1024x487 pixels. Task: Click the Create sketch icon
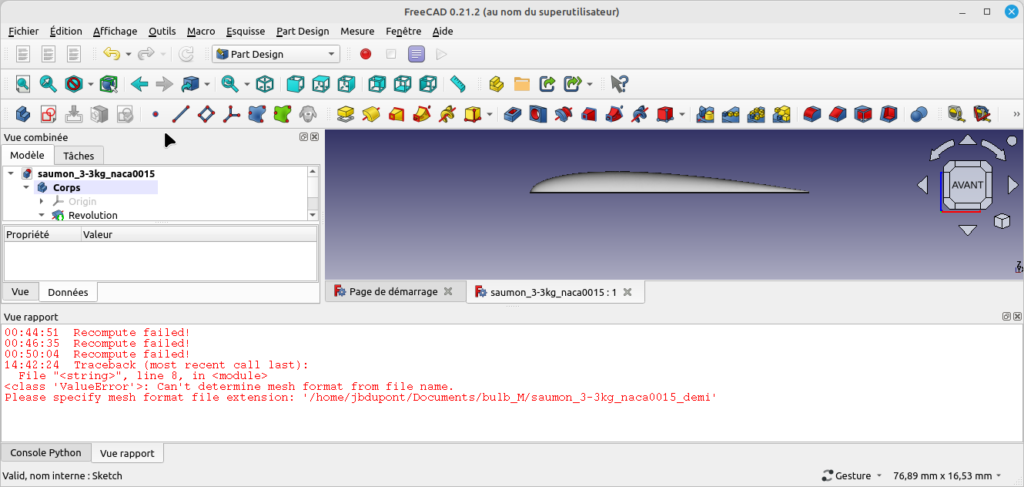(x=48, y=114)
